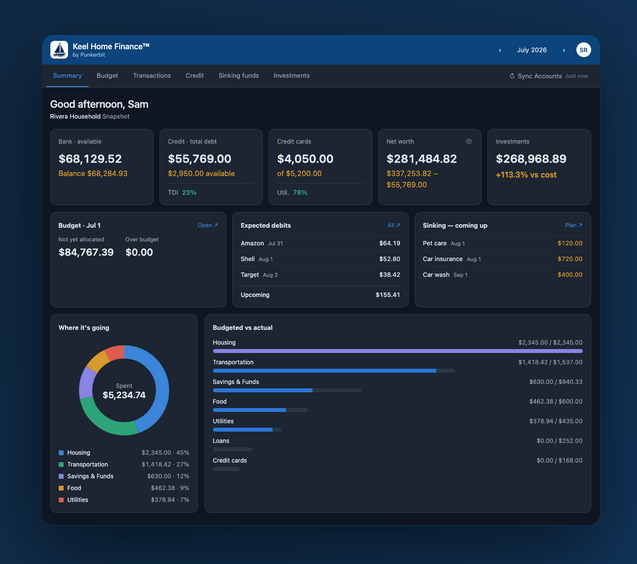Click the Open link on Budget card

click(208, 225)
